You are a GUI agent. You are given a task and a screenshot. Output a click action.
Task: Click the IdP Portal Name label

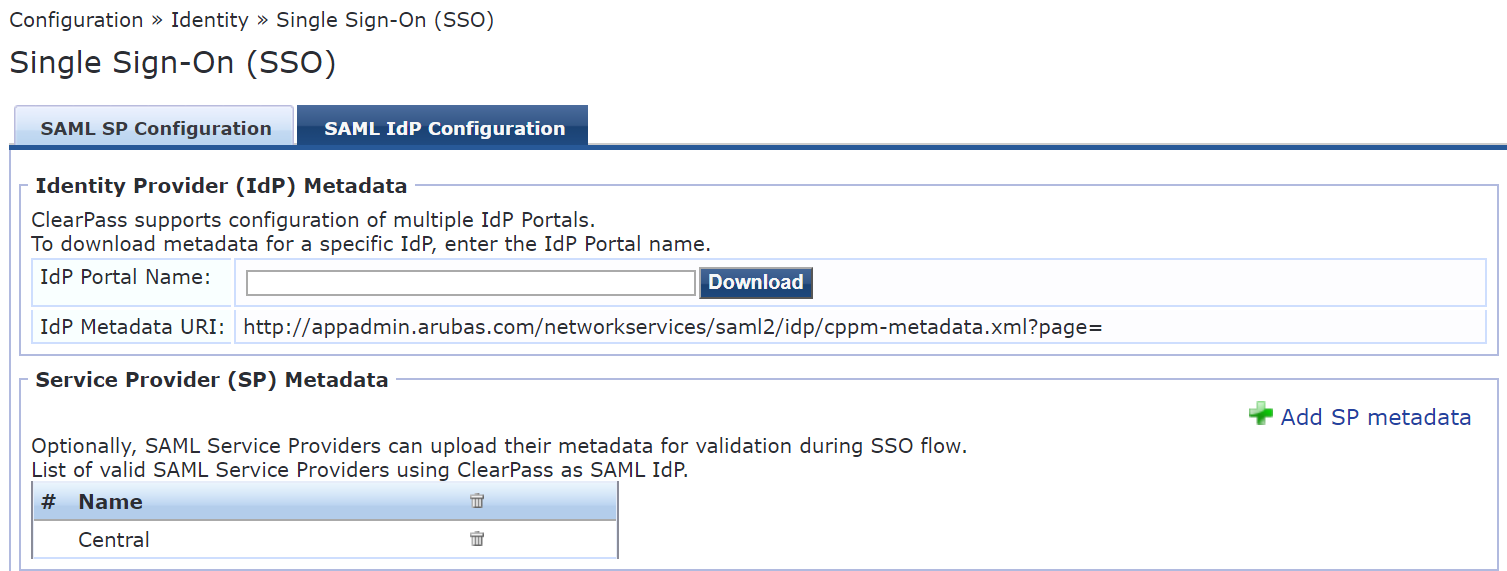[125, 277]
